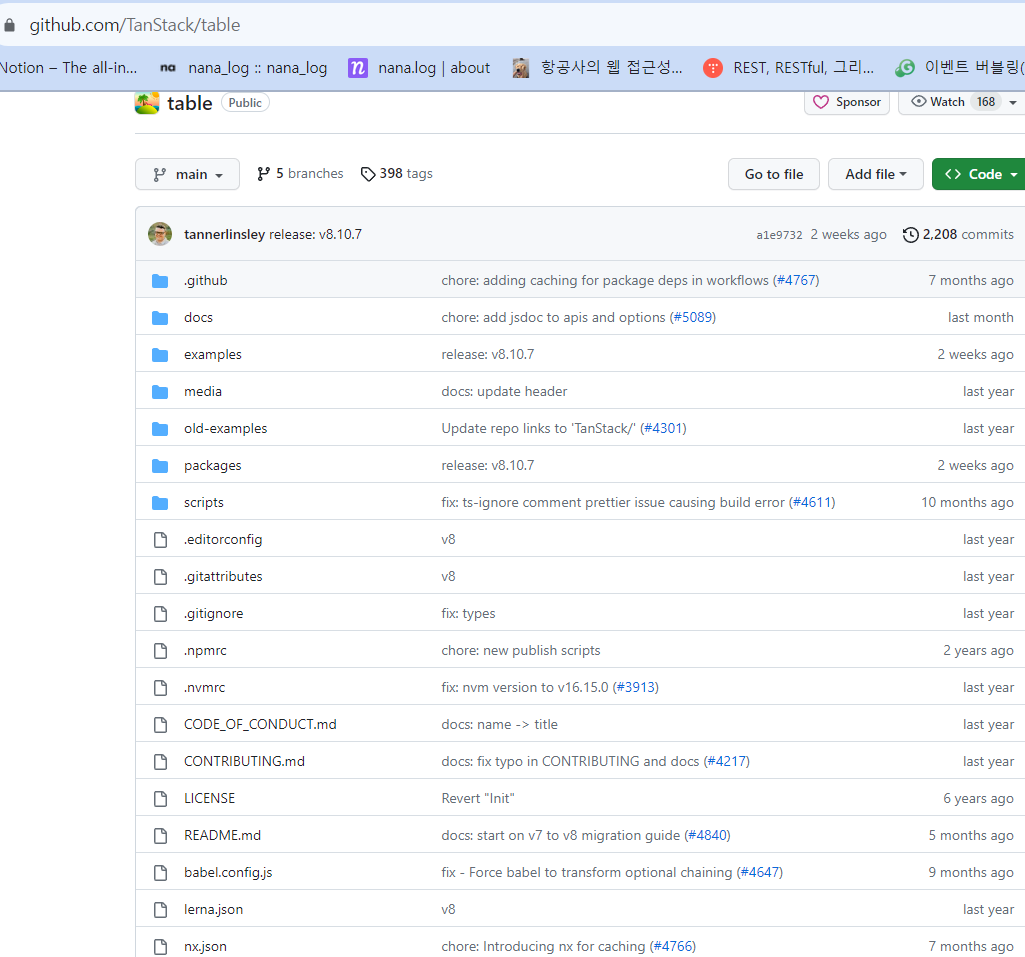Open lerna.json file
The width and height of the screenshot is (1025, 957).
click(213, 910)
